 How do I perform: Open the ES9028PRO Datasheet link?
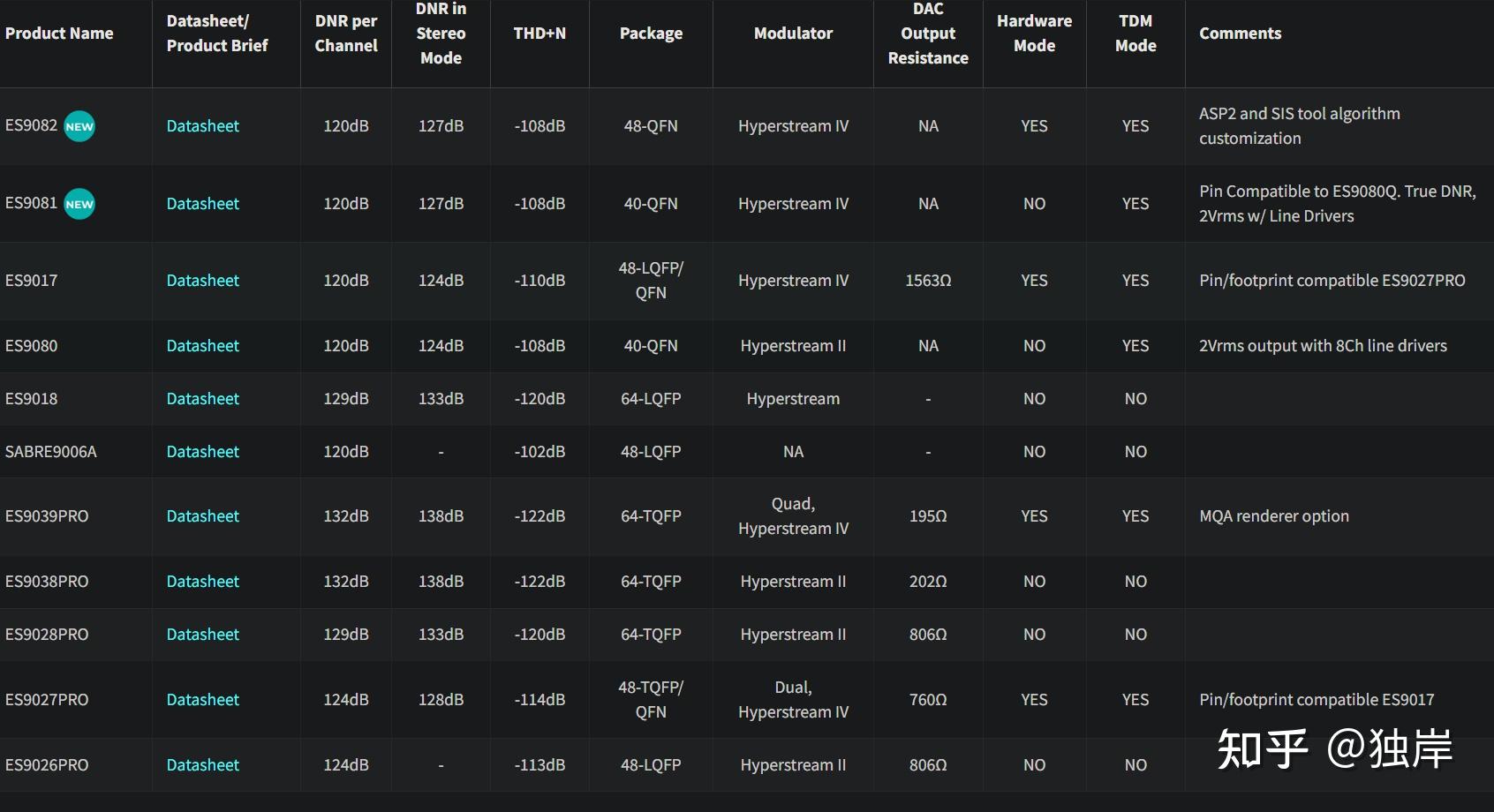coord(202,635)
